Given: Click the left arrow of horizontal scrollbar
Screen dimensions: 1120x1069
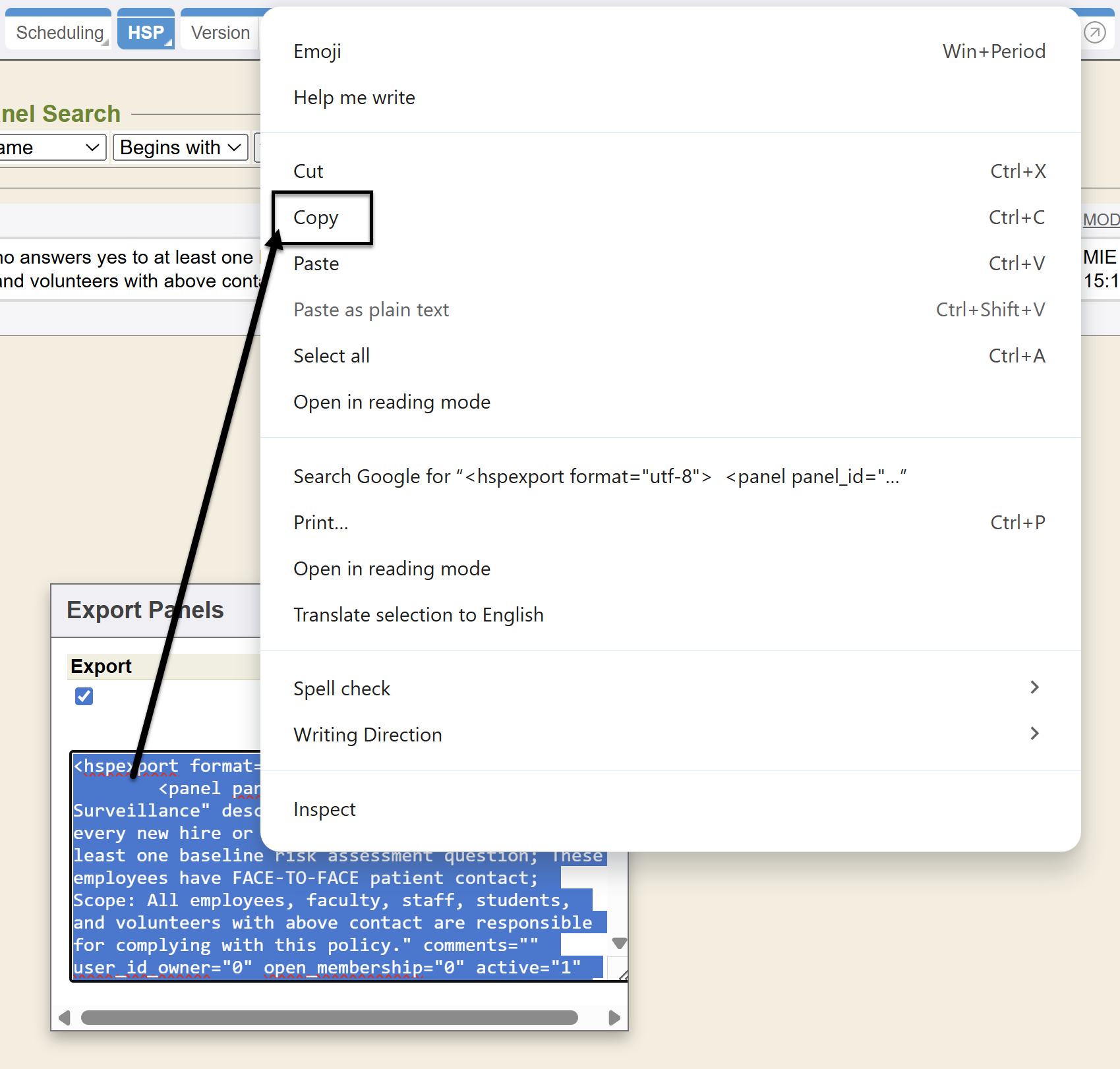Looking at the screenshot, I should click(x=65, y=1018).
